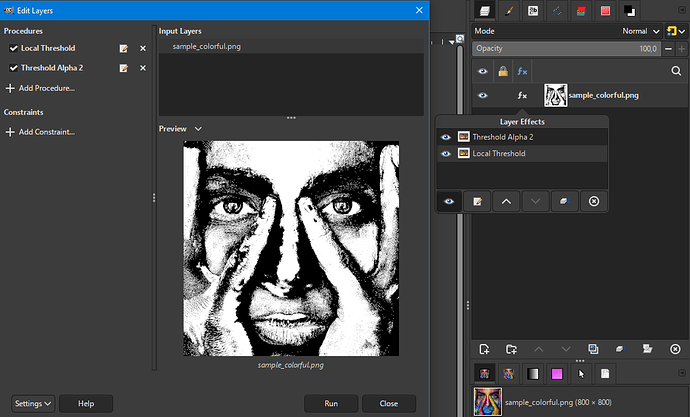The image size is (690, 417).
Task: Uncheck the Local Threshold procedure checkbox
Action: click(x=14, y=48)
